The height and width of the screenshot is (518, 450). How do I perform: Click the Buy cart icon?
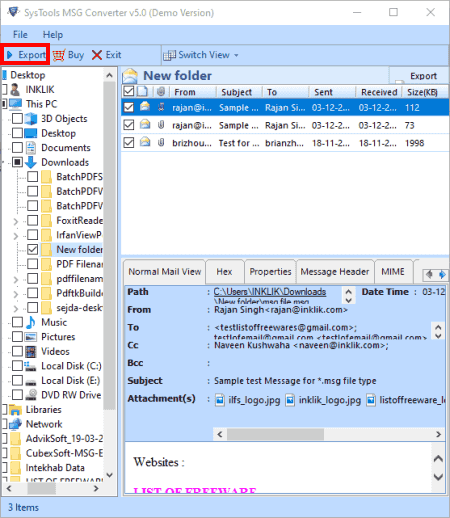click(x=59, y=55)
